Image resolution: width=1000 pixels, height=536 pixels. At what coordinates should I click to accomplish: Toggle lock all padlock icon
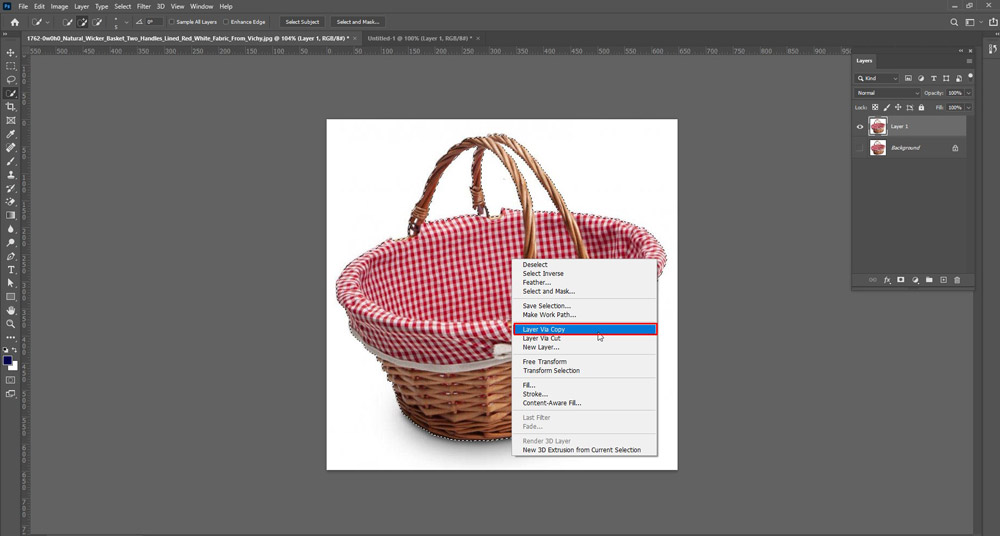[x=921, y=108]
